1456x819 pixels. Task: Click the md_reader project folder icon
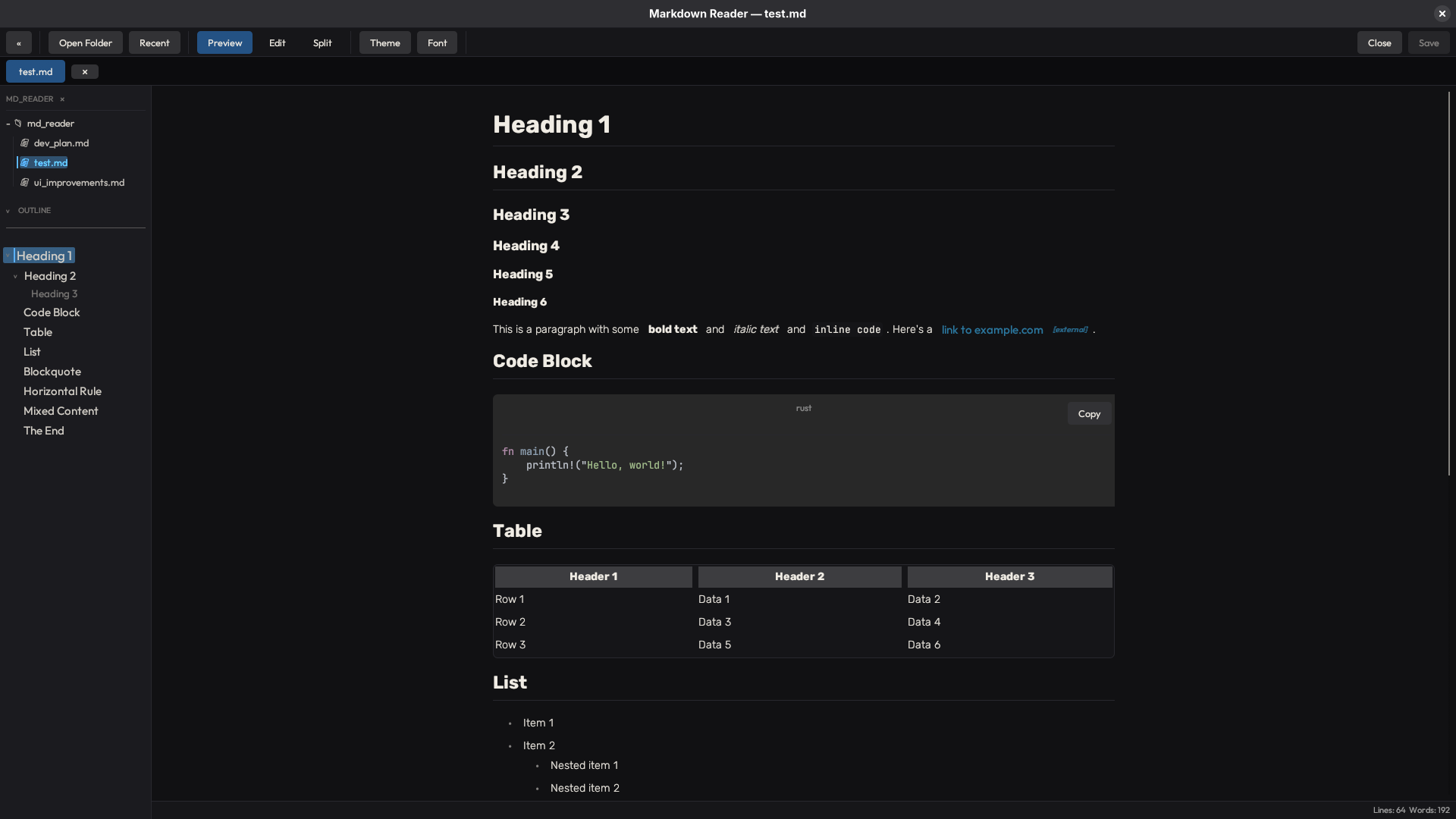click(x=17, y=123)
